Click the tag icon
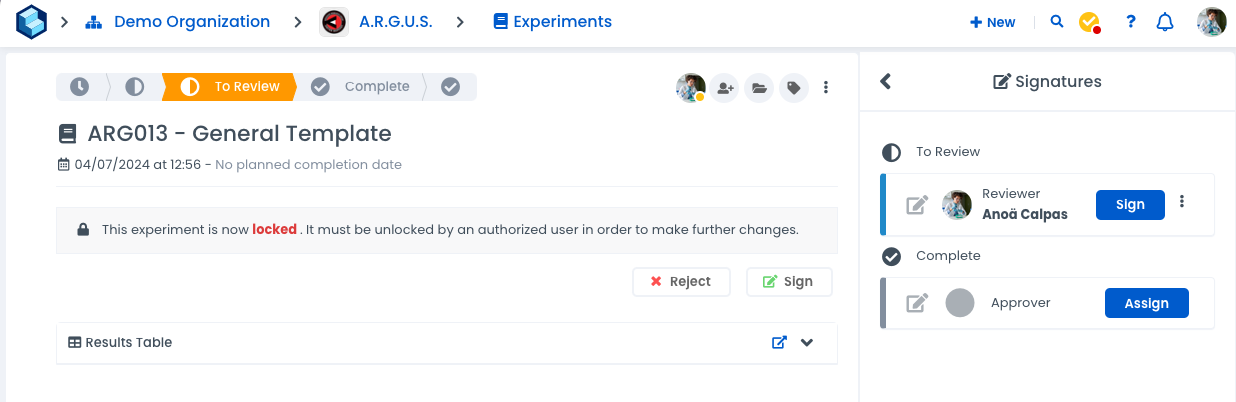The width and height of the screenshot is (1236, 402). (x=794, y=88)
